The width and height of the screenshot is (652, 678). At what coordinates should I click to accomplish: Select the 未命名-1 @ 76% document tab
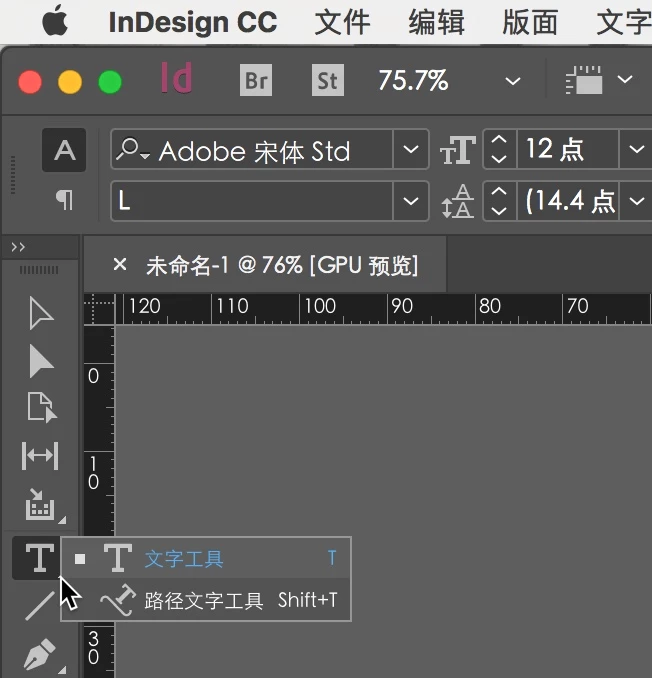click(282, 265)
